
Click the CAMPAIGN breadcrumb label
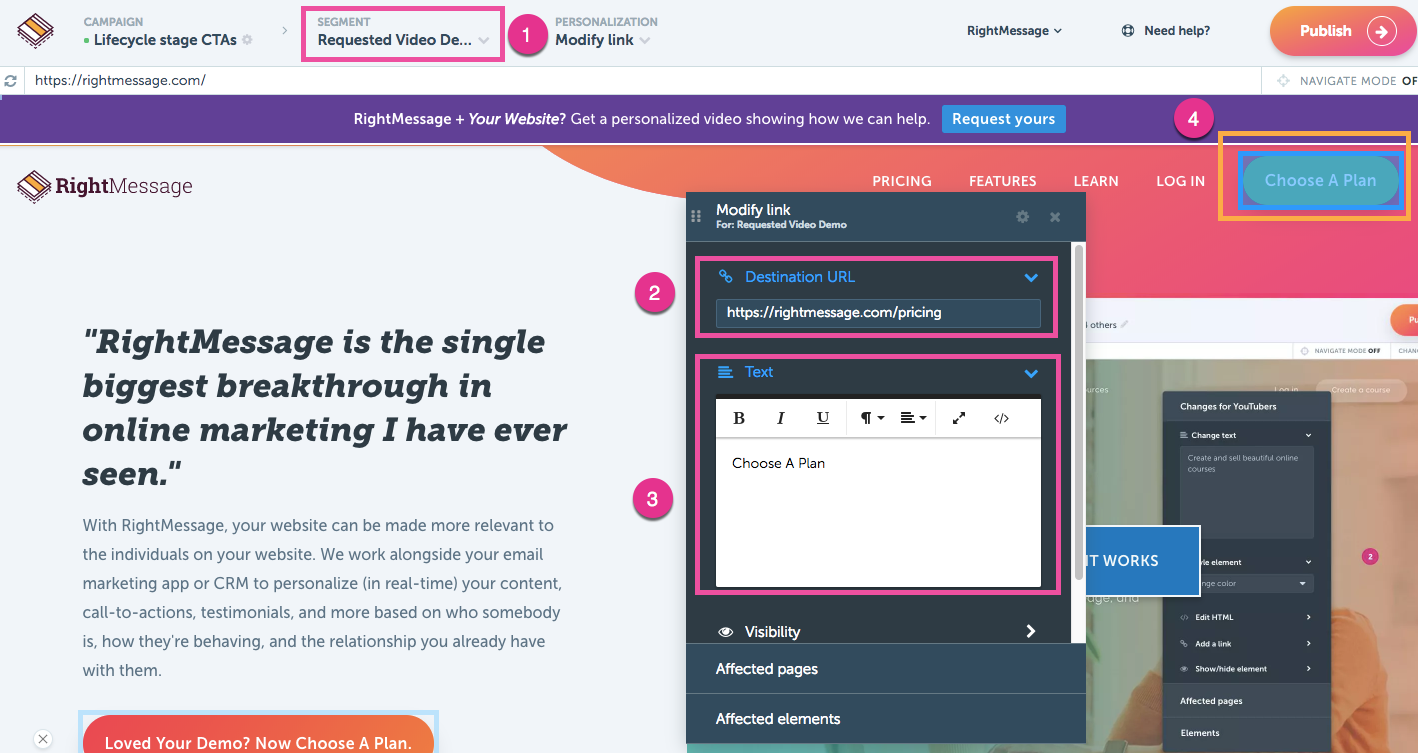point(113,22)
